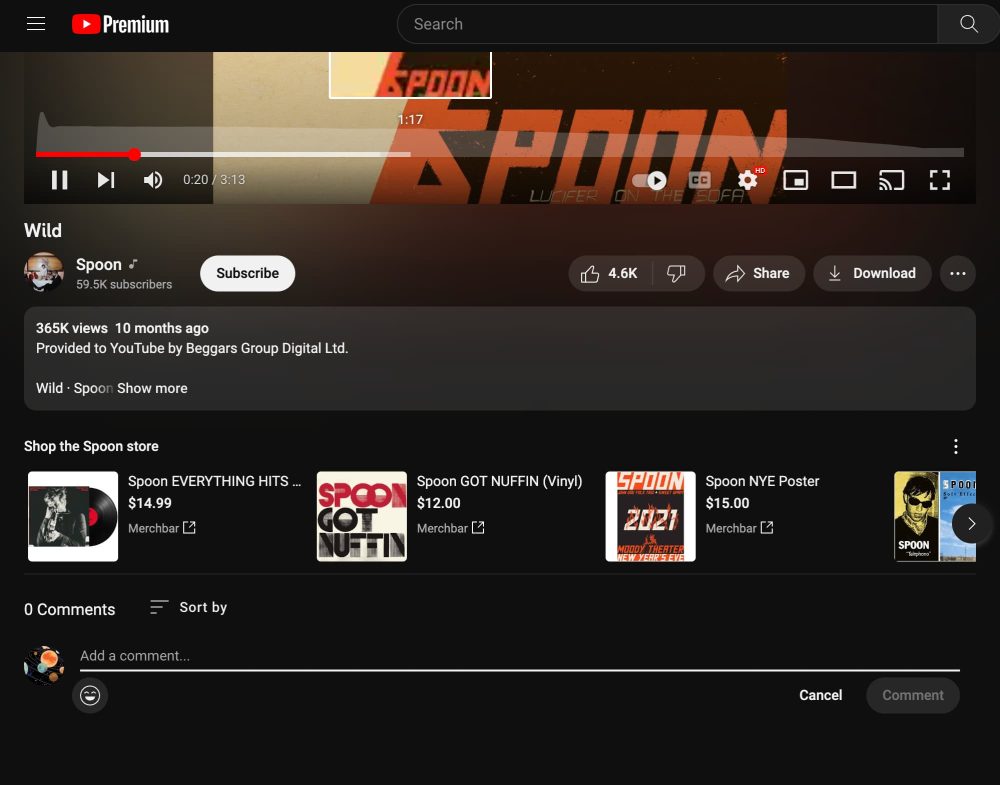Enable miniplayer mode

click(796, 180)
